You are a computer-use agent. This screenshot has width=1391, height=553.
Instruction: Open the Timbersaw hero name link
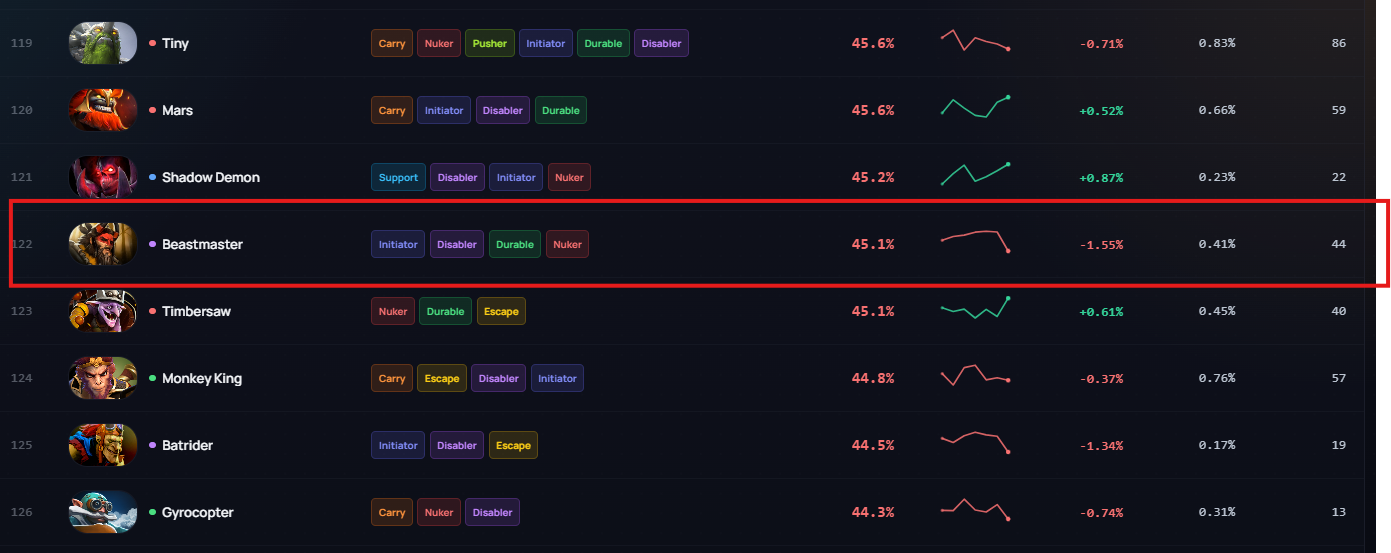(x=196, y=311)
